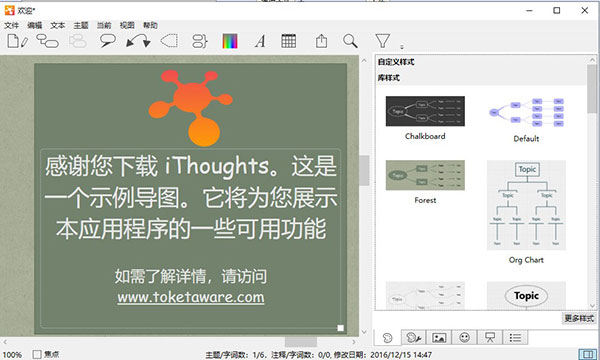600x360 pixels.
Task: Open font settings via italic A icon
Action: click(x=260, y=41)
